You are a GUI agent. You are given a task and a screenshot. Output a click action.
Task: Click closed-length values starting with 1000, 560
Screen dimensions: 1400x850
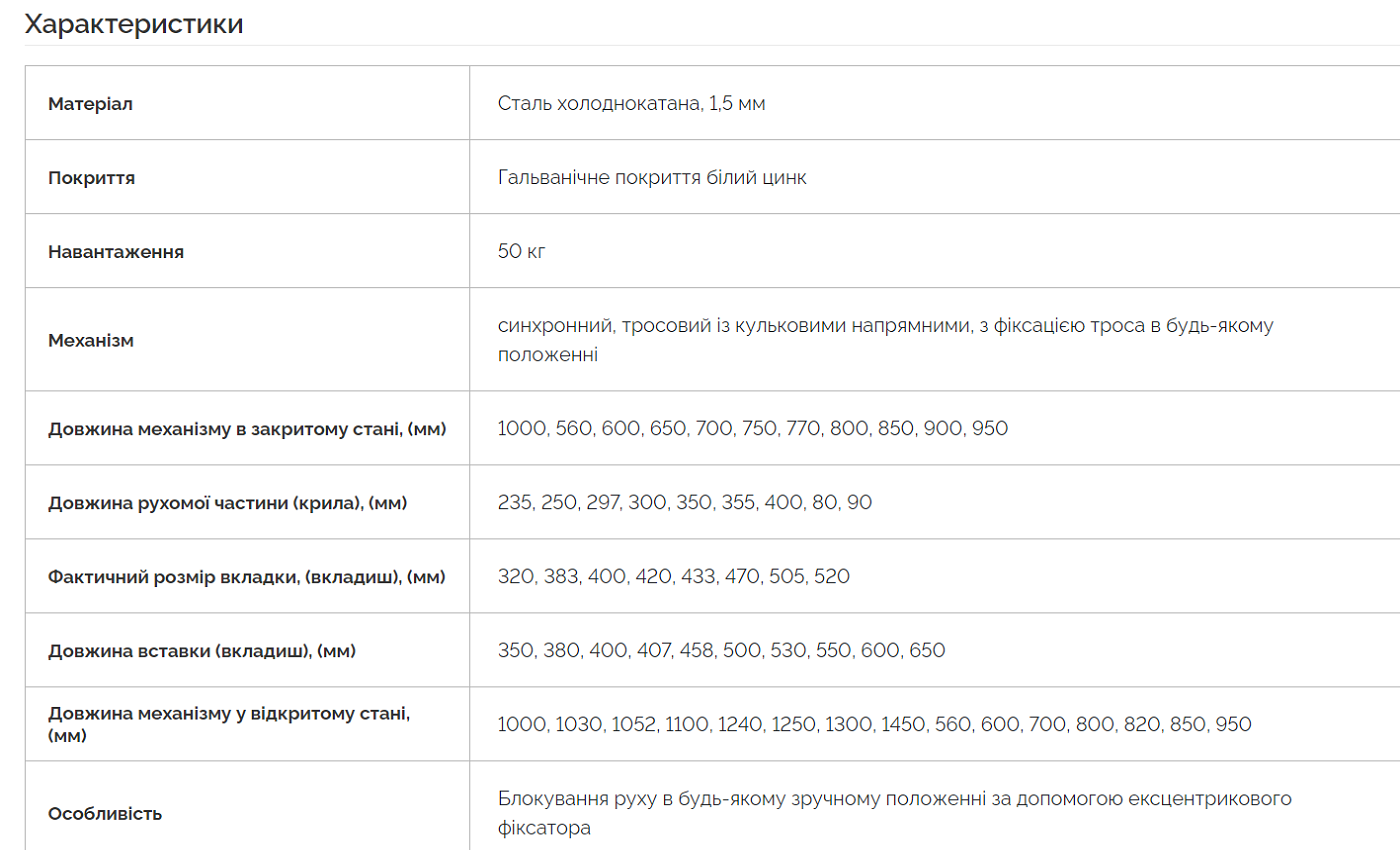pyautogui.click(x=753, y=428)
